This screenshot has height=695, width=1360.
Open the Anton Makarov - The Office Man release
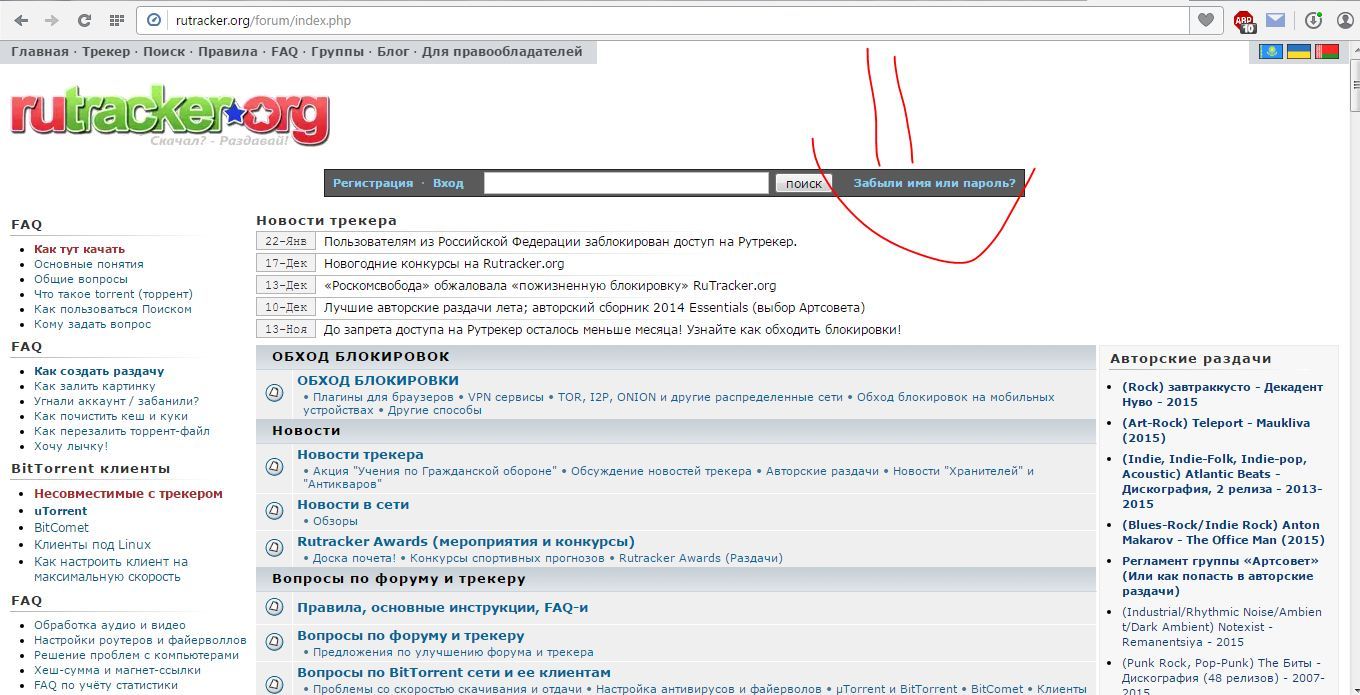[1223, 532]
